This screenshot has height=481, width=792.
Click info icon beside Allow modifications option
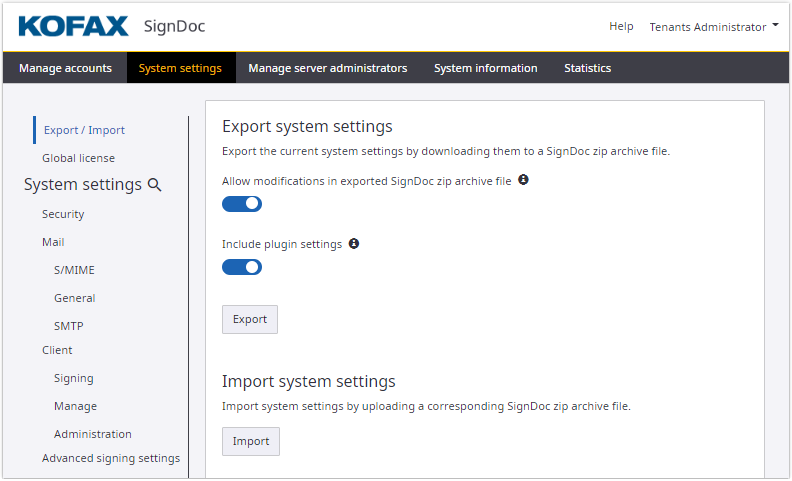point(523,180)
